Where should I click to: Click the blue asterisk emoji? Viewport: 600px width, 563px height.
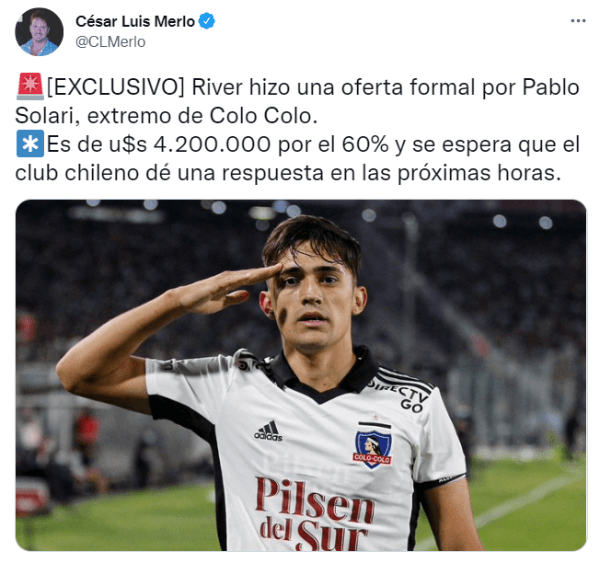30,144
